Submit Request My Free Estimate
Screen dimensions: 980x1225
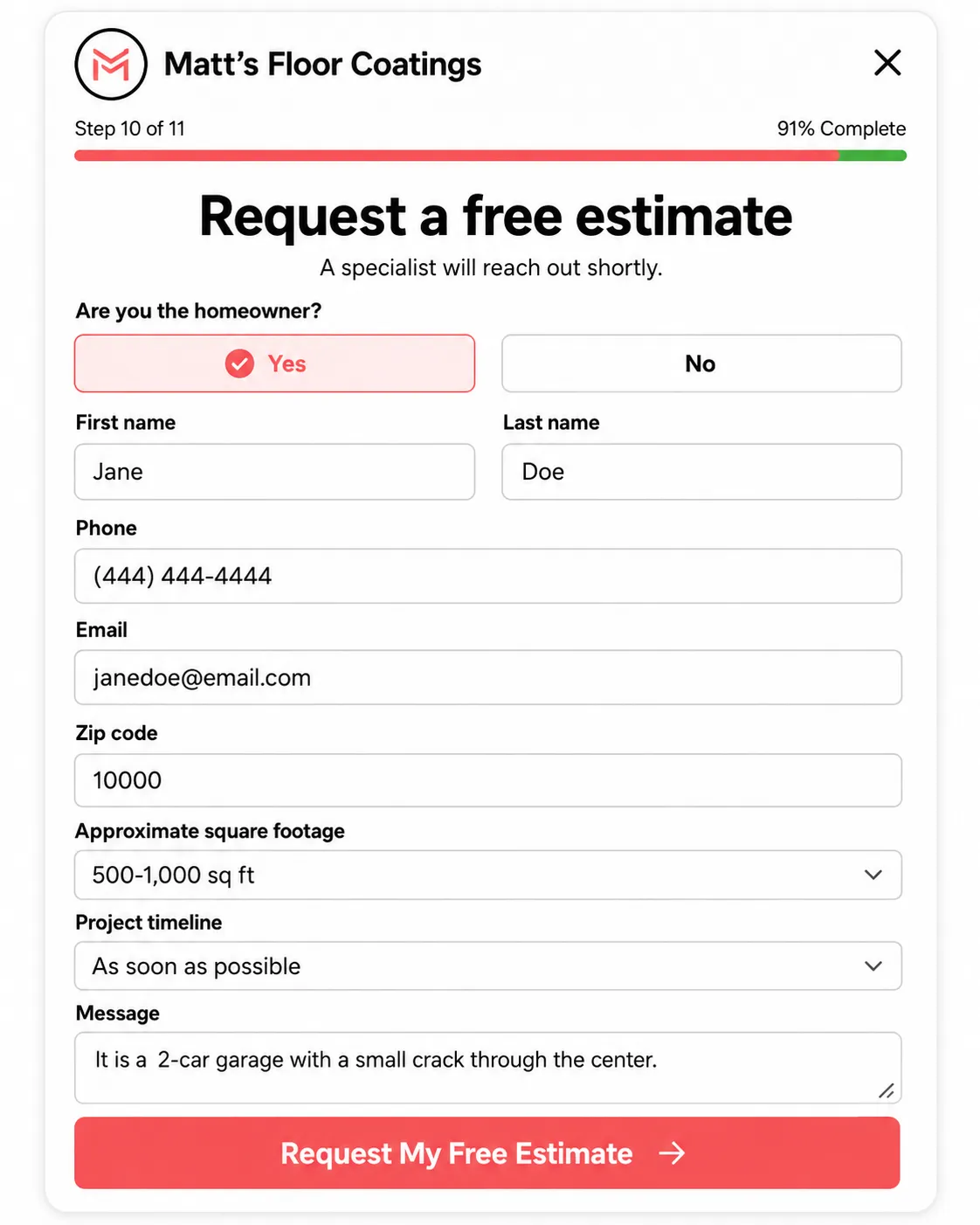pos(487,1152)
